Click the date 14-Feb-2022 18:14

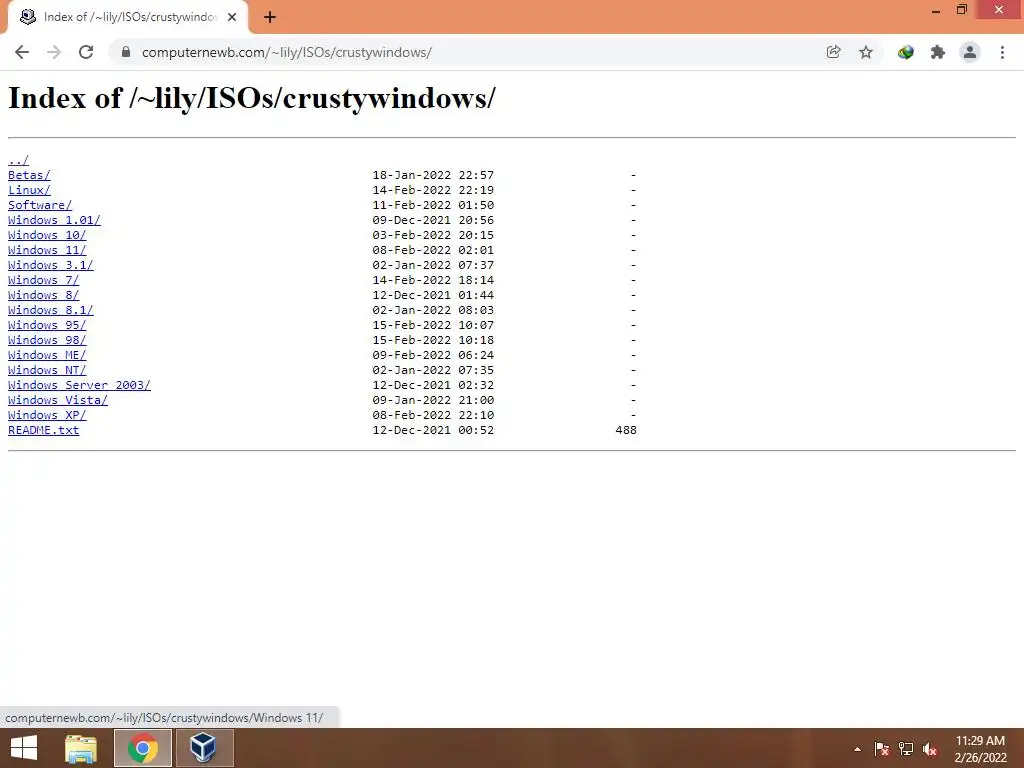(x=433, y=280)
